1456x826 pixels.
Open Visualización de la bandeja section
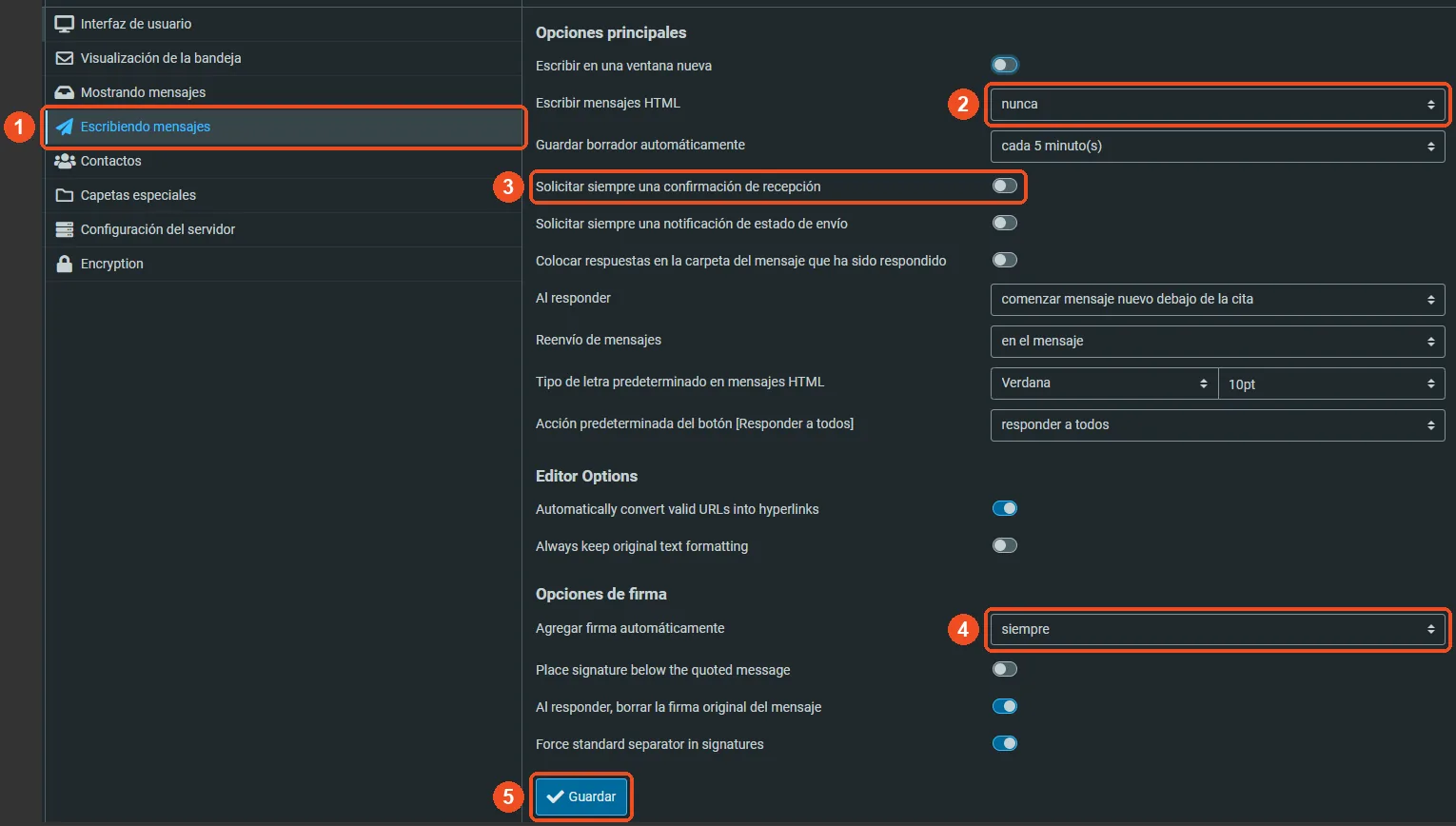coord(284,58)
